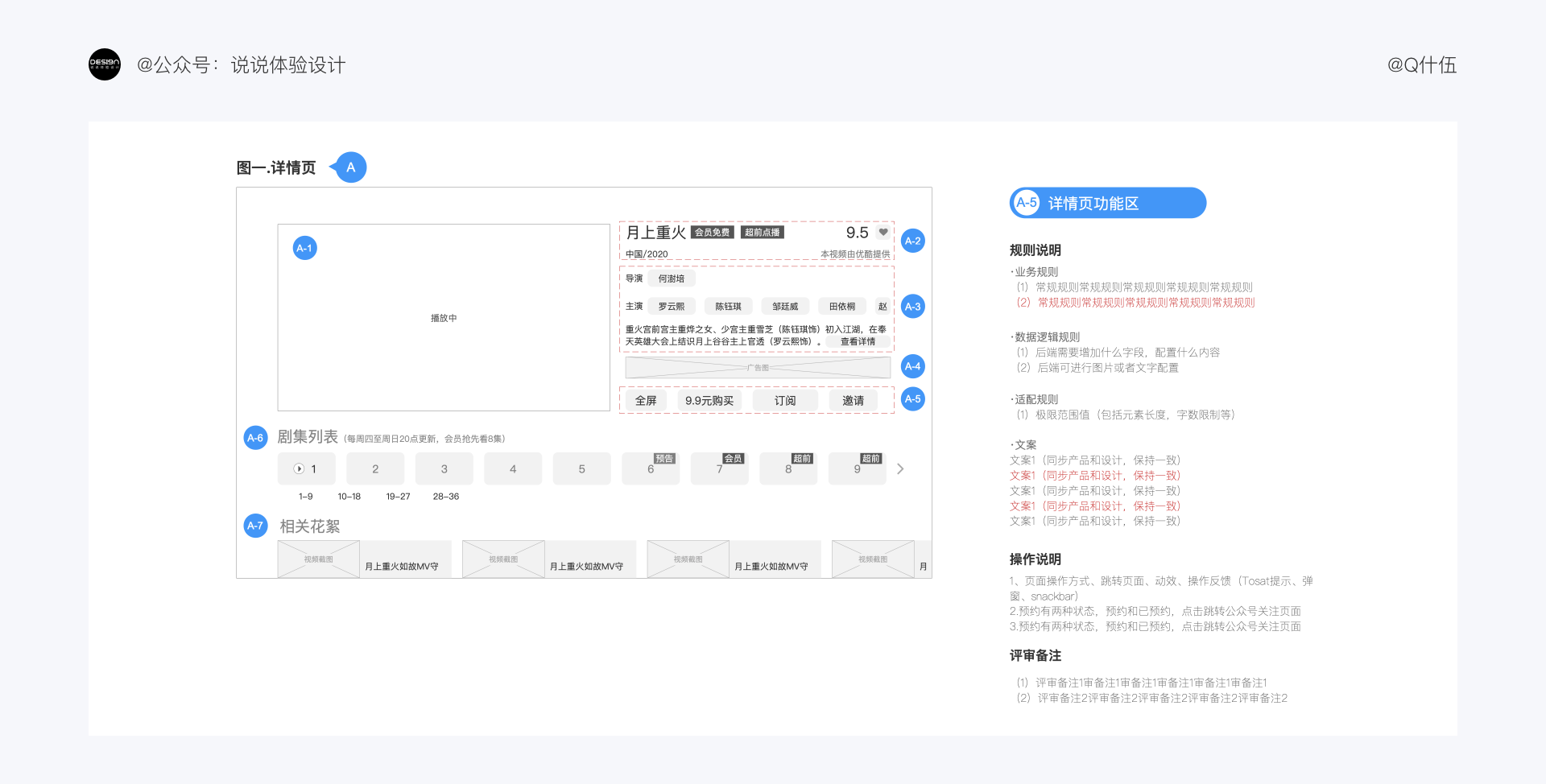Click the 评审备注 heading
This screenshot has width=1546, height=784.
tap(1035, 656)
